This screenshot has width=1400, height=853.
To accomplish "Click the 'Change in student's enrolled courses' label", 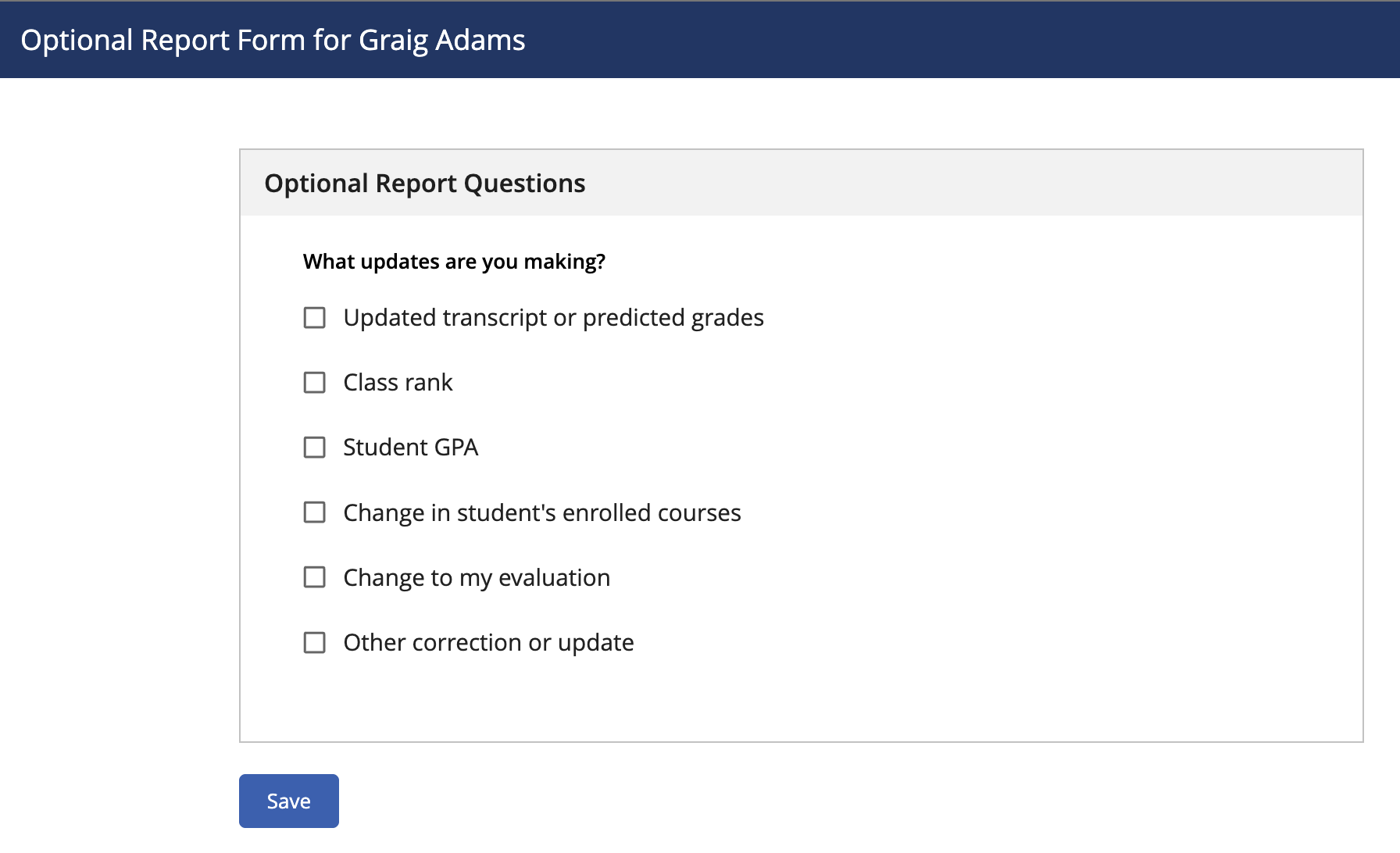I will coord(542,512).
